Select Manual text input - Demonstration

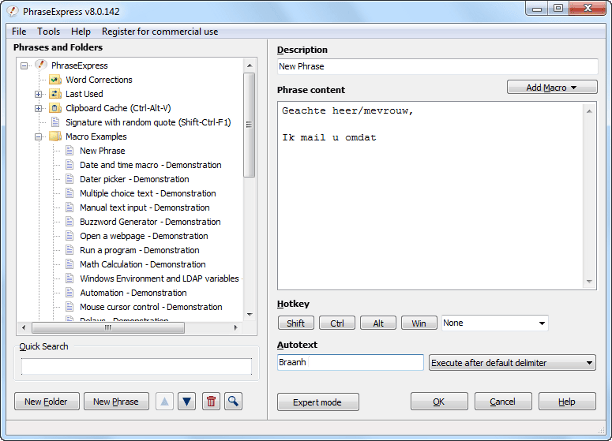(x=144, y=208)
